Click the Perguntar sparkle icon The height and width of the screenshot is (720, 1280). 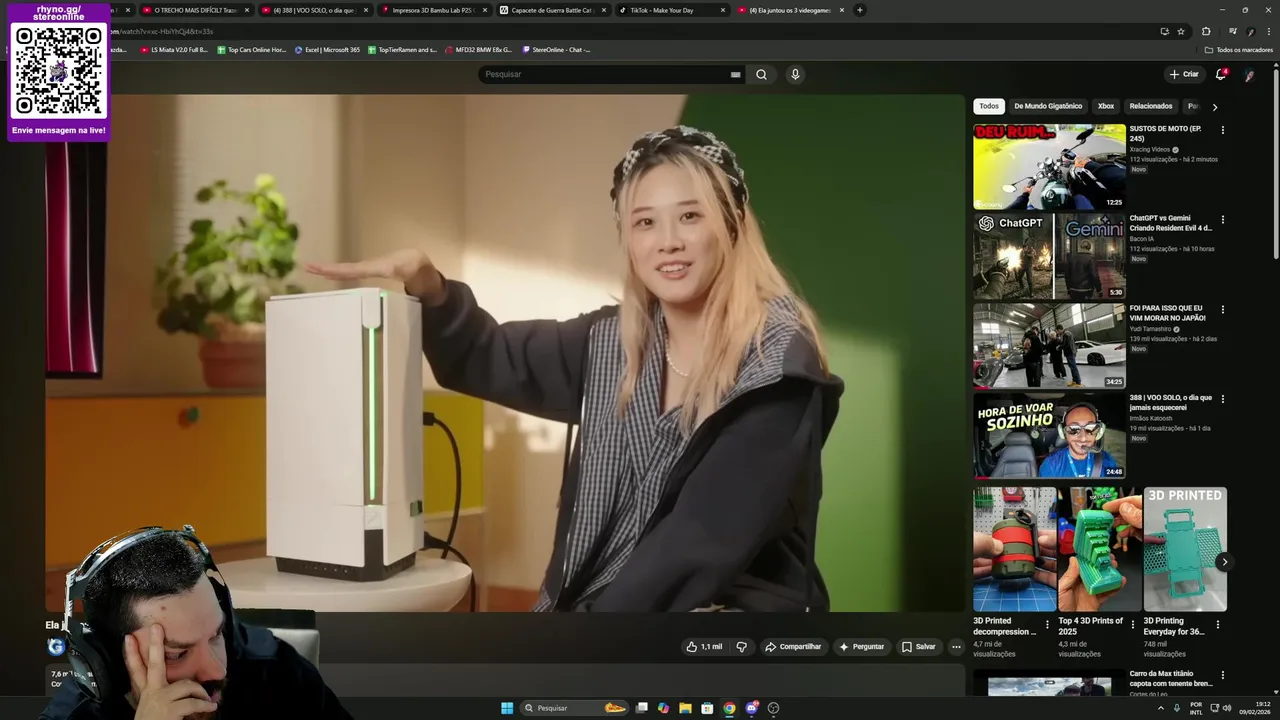tap(844, 647)
